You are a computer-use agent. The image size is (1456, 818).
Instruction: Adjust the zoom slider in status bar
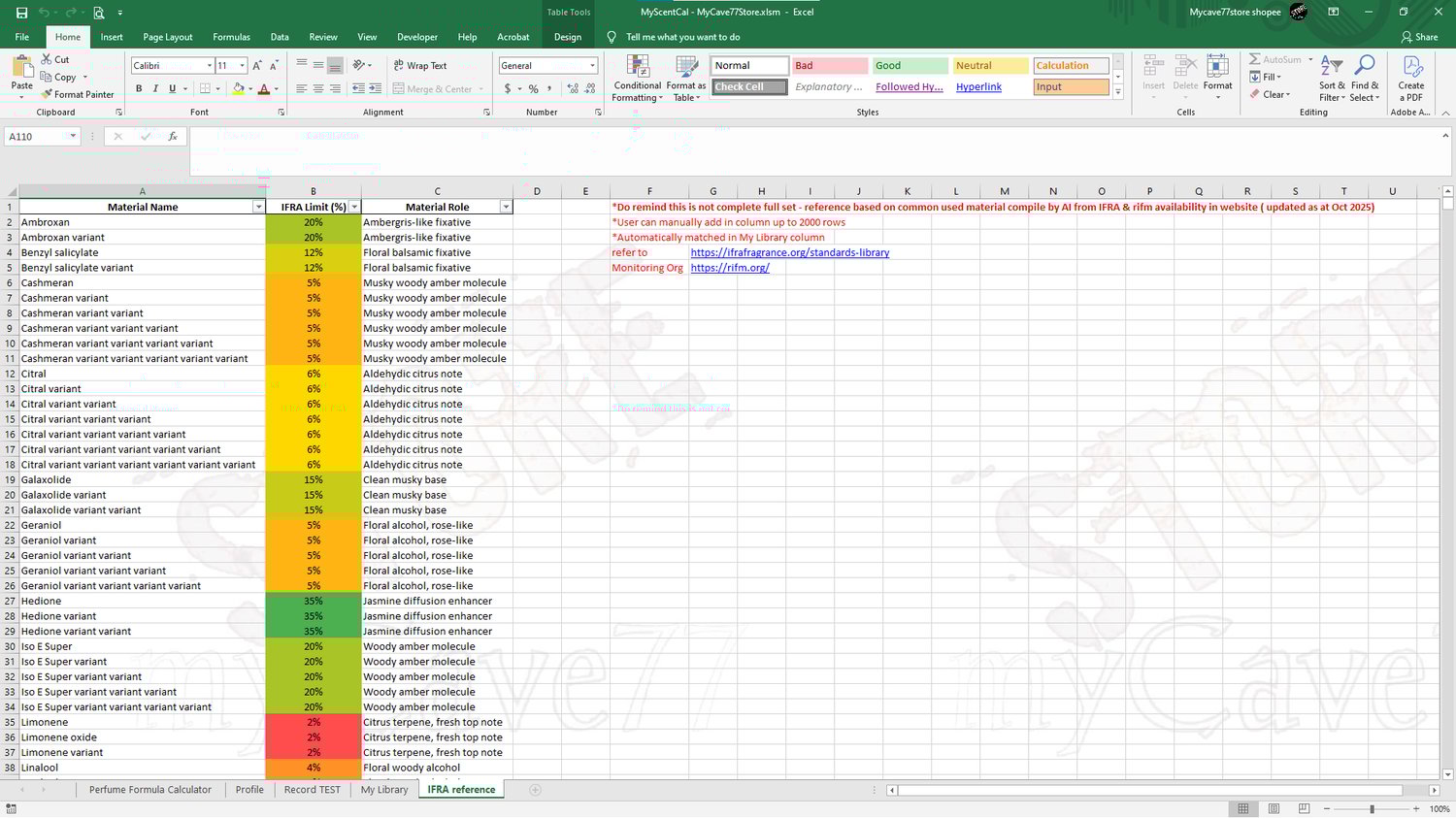[x=1372, y=808]
